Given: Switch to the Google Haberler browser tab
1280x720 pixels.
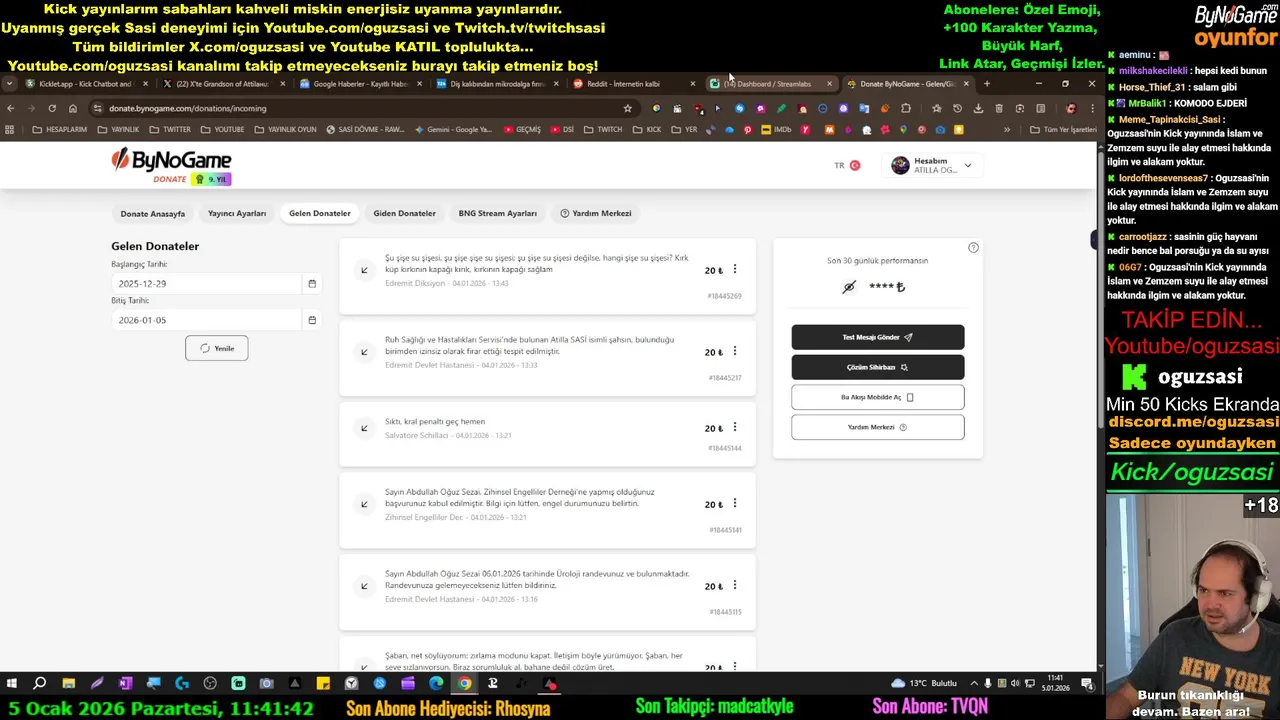Looking at the screenshot, I should [x=359, y=84].
